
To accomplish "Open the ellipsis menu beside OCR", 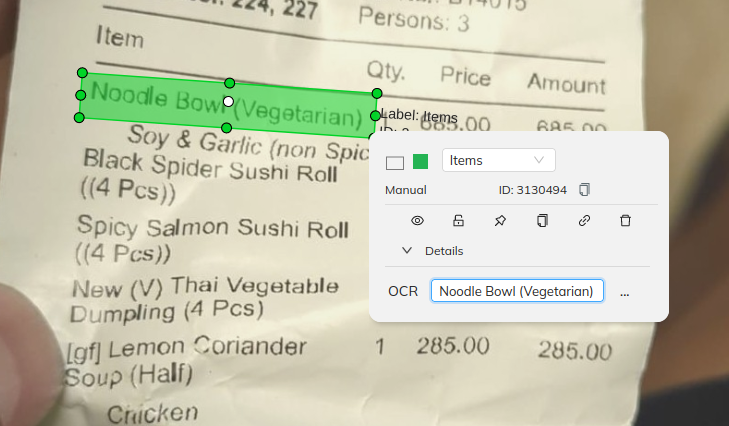I will (624, 293).
